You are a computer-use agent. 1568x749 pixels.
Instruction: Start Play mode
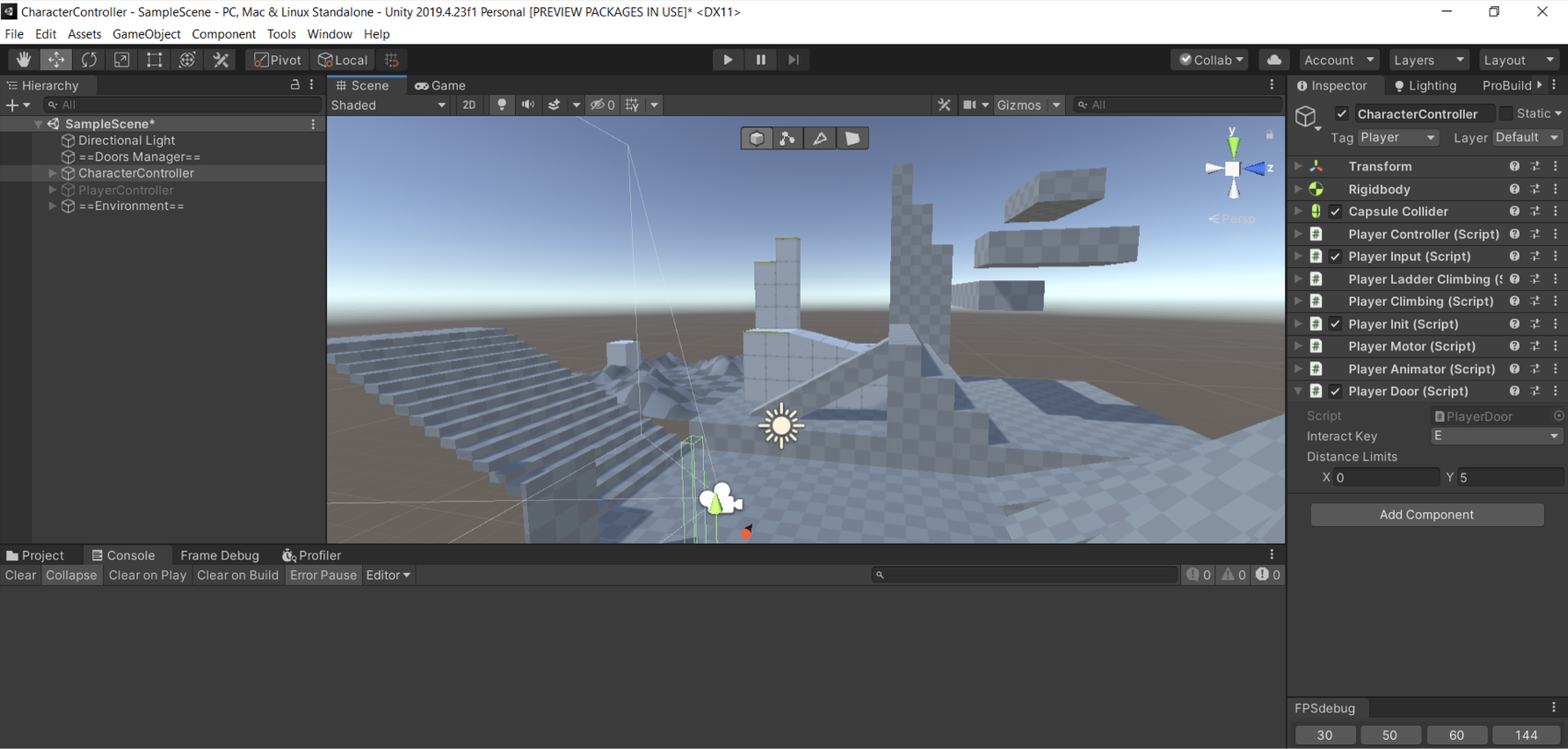coord(728,60)
